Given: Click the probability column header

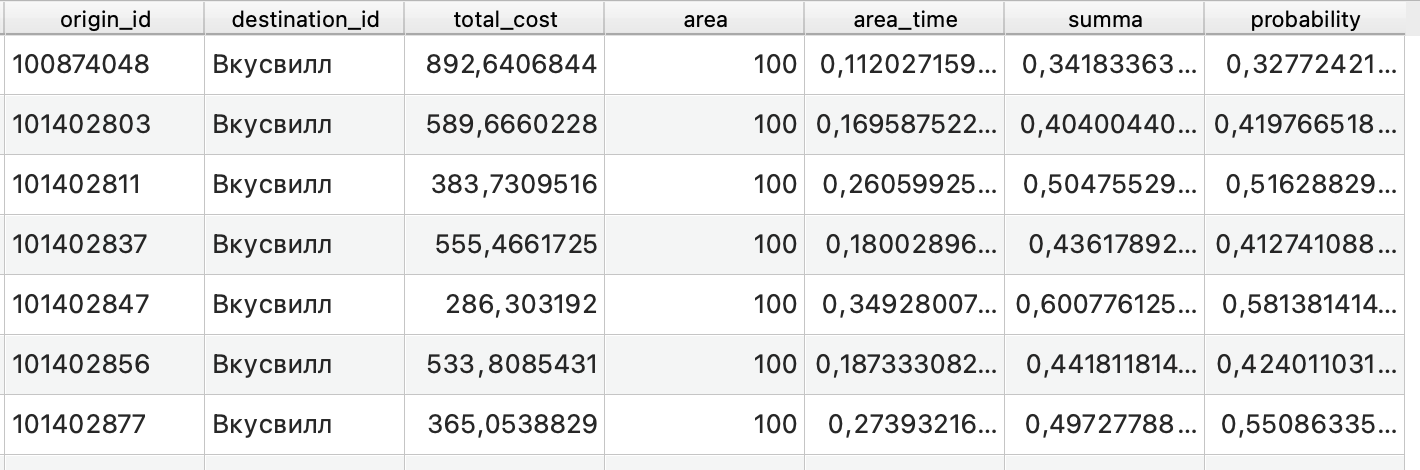Looking at the screenshot, I should 1305,19.
